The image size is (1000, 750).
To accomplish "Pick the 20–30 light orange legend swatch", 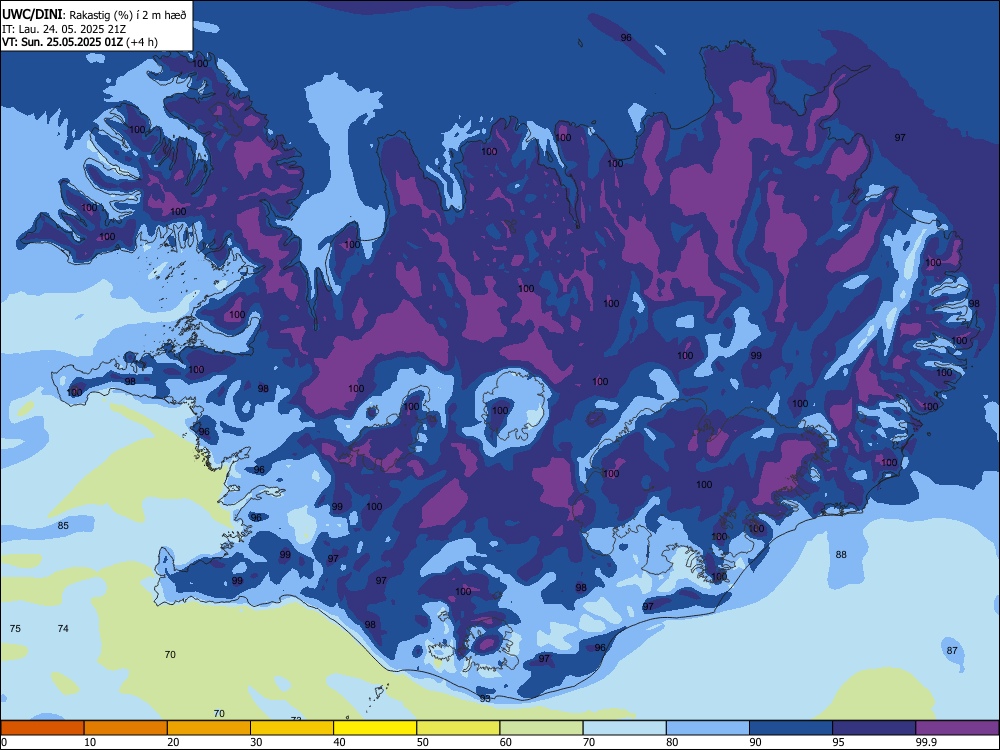I will coord(209,728).
